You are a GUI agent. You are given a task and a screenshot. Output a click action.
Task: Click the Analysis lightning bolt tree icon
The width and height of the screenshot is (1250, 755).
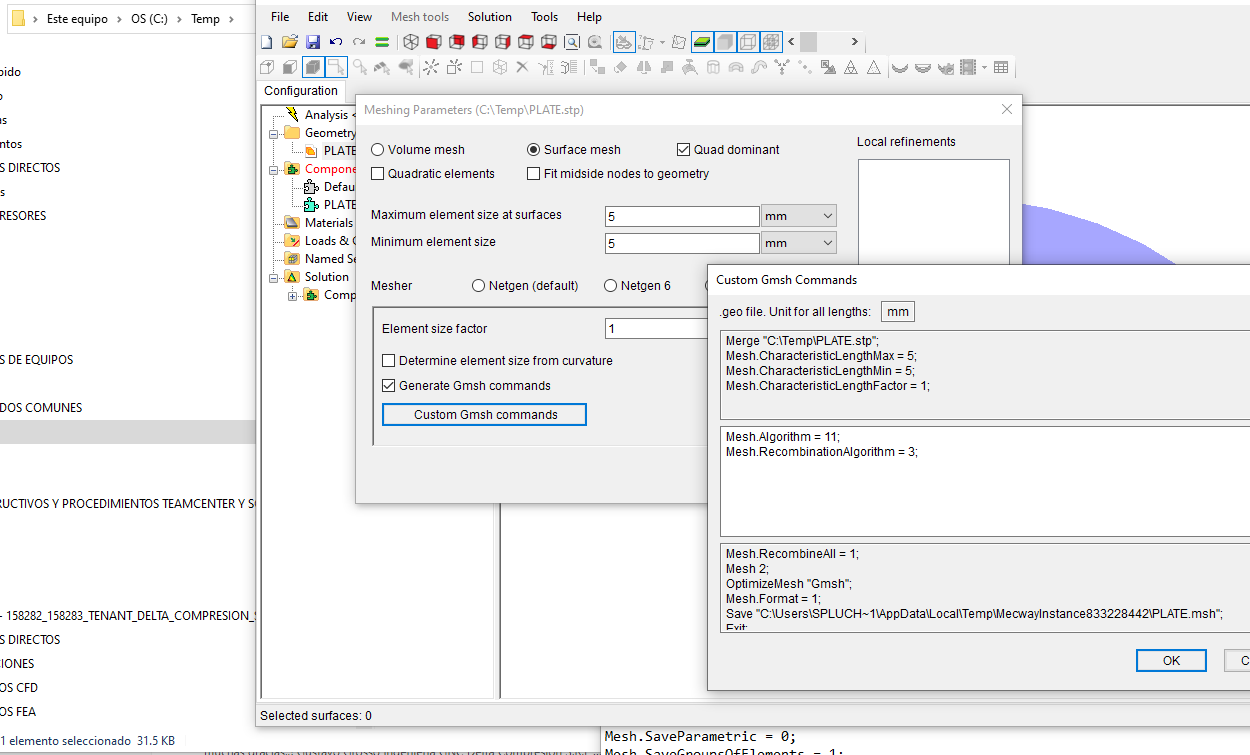coord(292,114)
